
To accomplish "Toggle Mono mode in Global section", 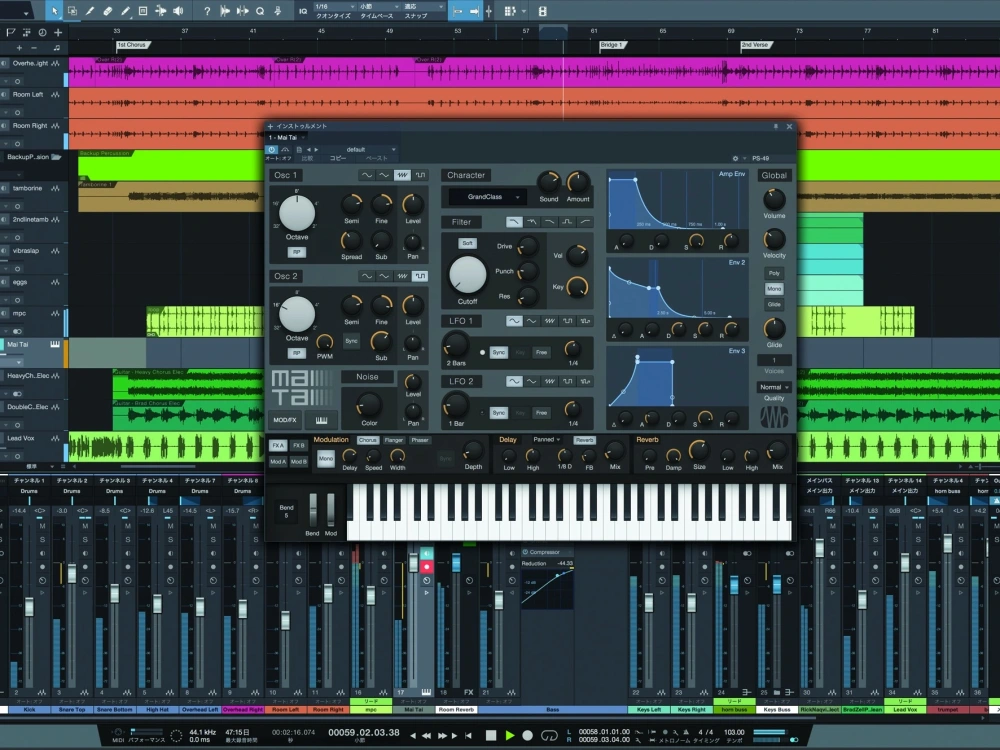I will point(774,289).
